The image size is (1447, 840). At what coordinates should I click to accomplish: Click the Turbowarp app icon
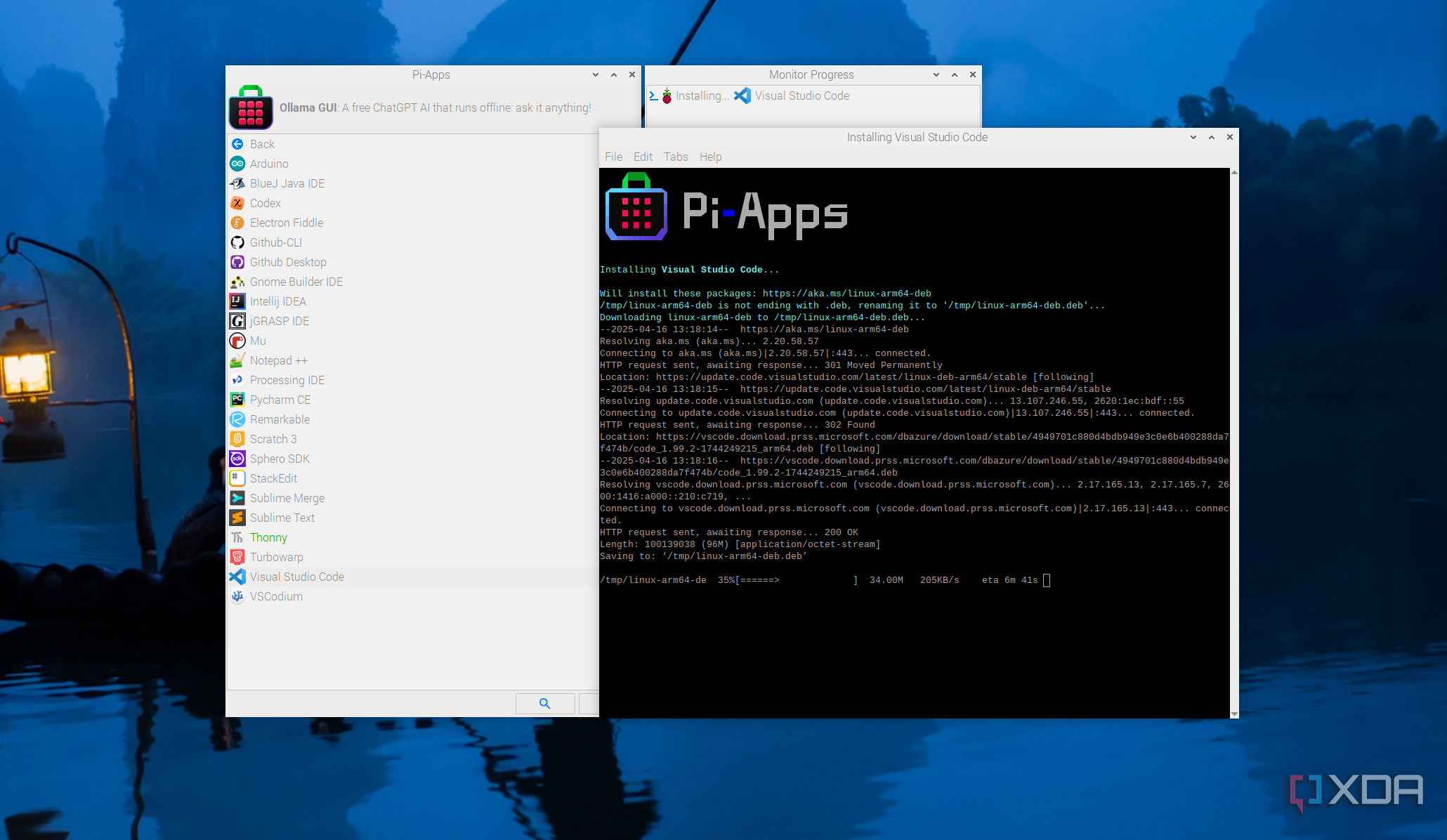(x=237, y=557)
